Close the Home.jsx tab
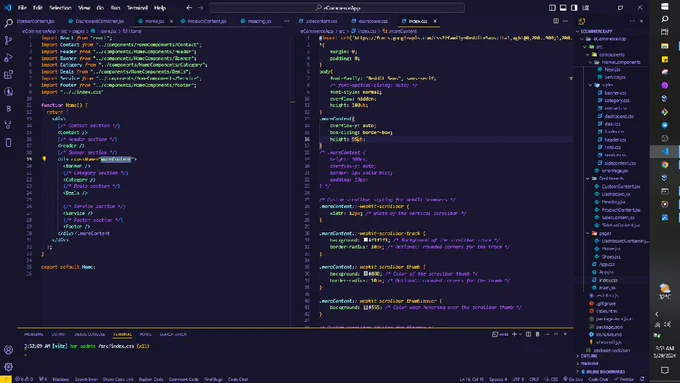Image resolution: width=680 pixels, height=383 pixels. [171, 21]
